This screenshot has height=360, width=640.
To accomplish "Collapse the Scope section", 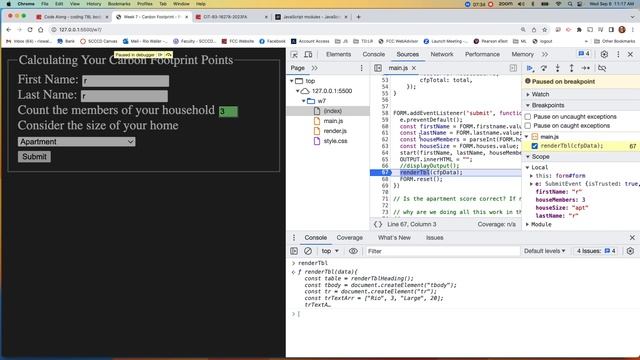I will point(538,157).
